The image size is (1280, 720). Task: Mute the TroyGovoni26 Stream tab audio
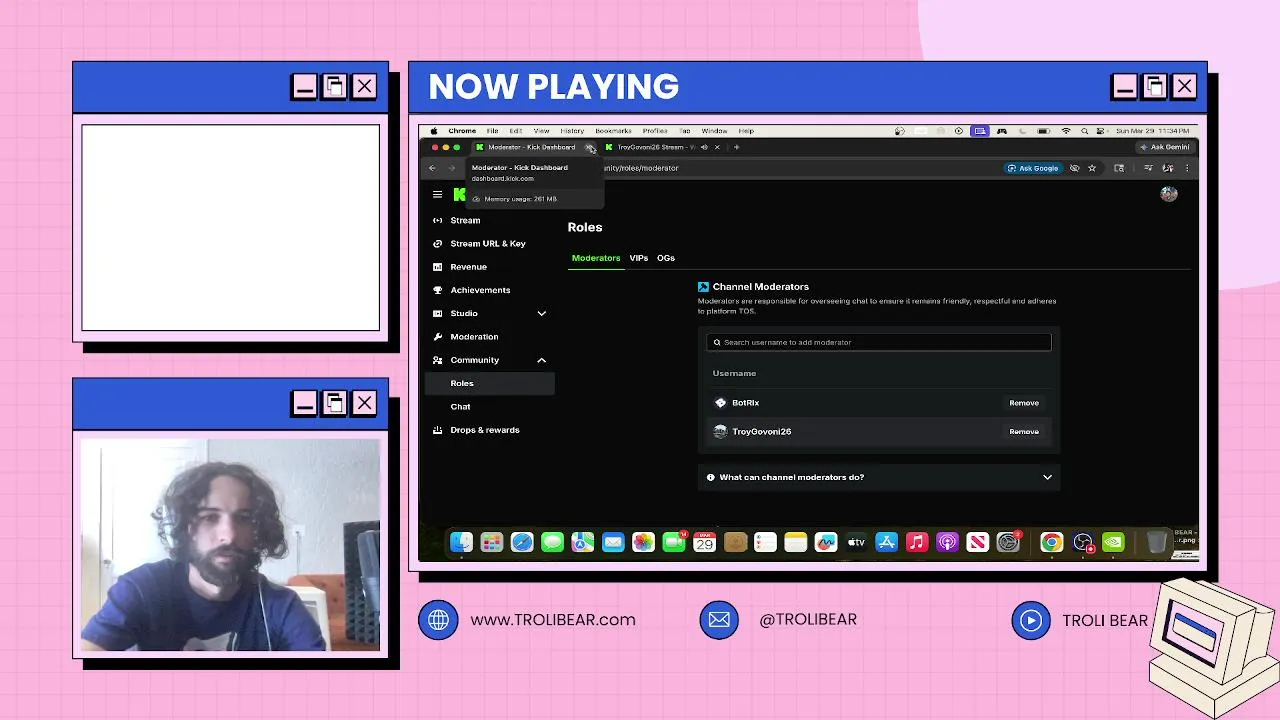pos(704,147)
